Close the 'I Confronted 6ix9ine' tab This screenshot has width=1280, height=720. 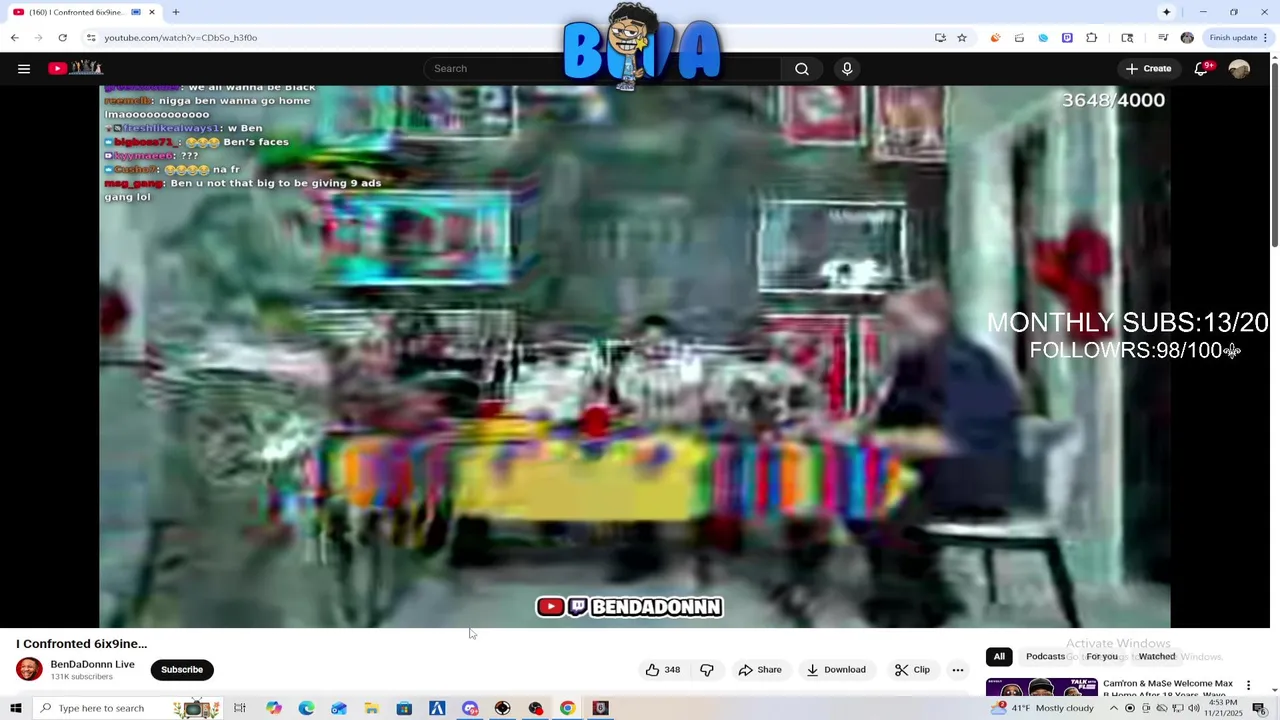pos(152,12)
